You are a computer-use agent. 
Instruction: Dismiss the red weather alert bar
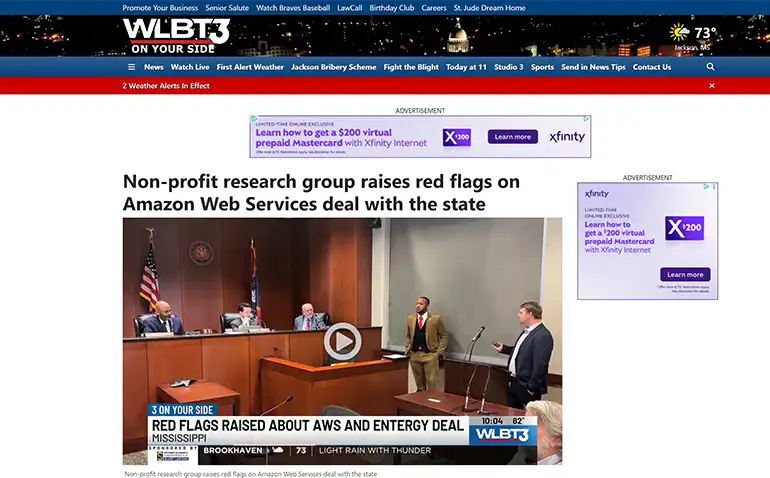(x=712, y=85)
